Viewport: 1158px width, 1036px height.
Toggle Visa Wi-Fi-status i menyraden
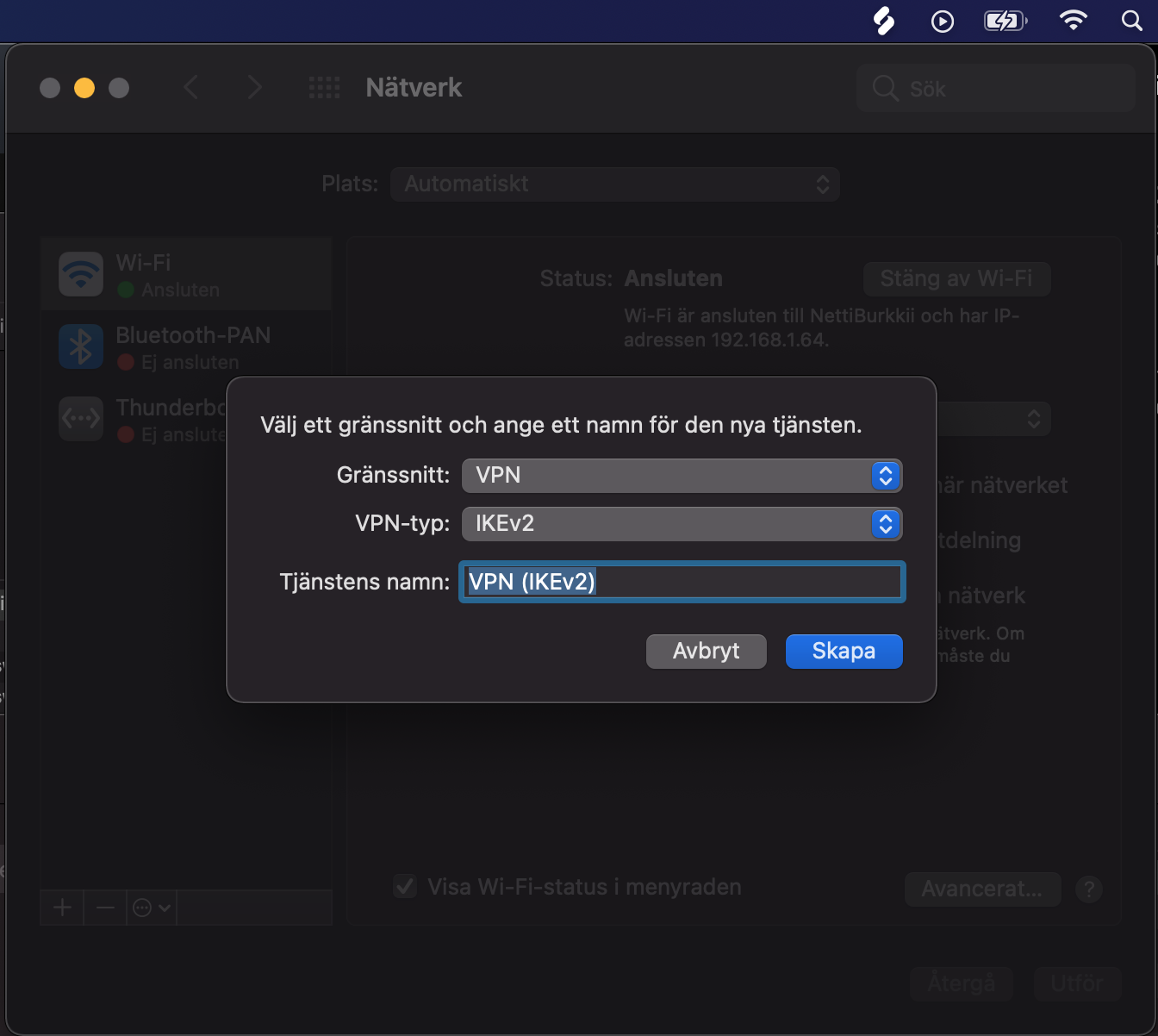click(x=404, y=886)
